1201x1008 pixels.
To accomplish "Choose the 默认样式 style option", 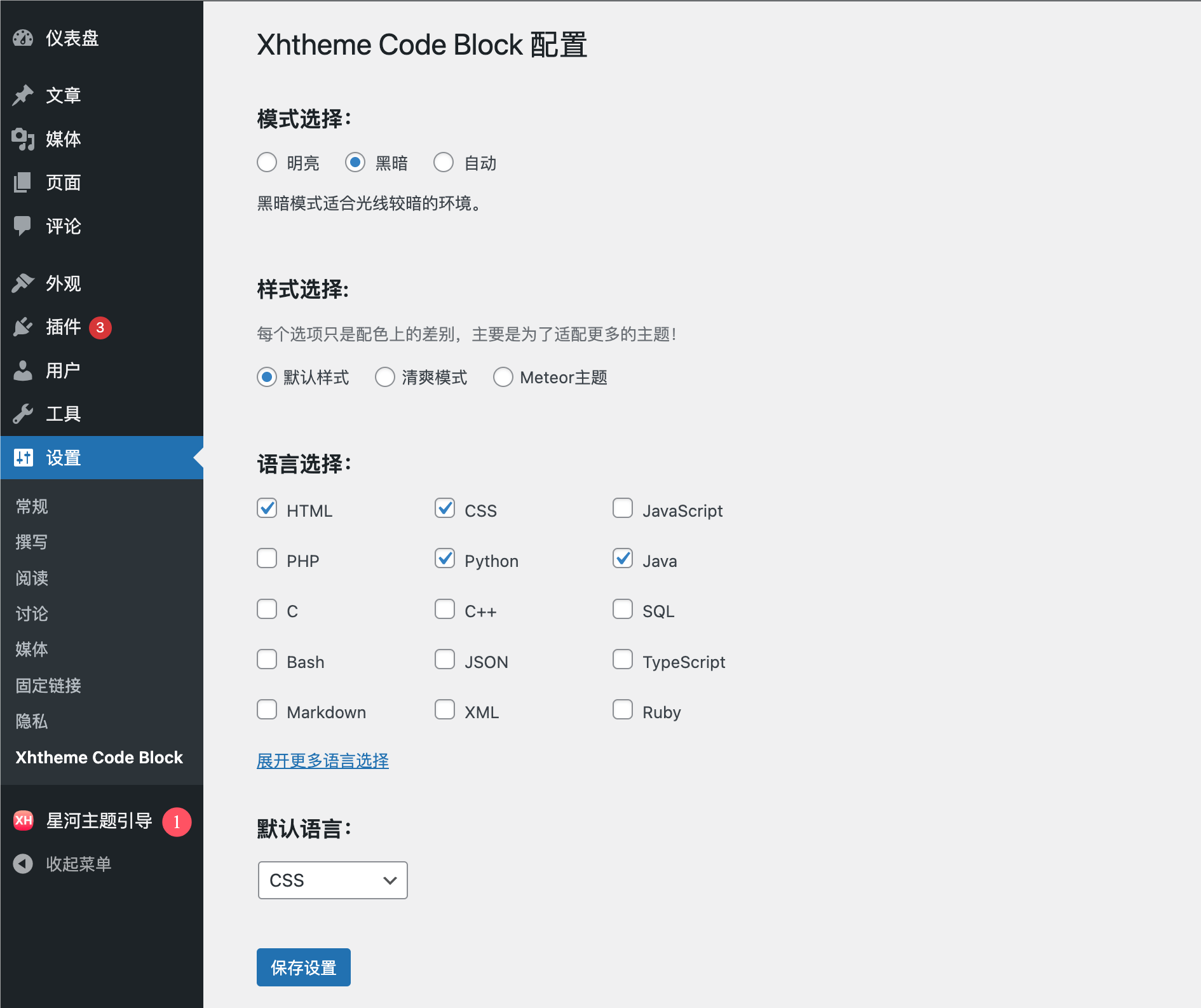I will pos(267,377).
